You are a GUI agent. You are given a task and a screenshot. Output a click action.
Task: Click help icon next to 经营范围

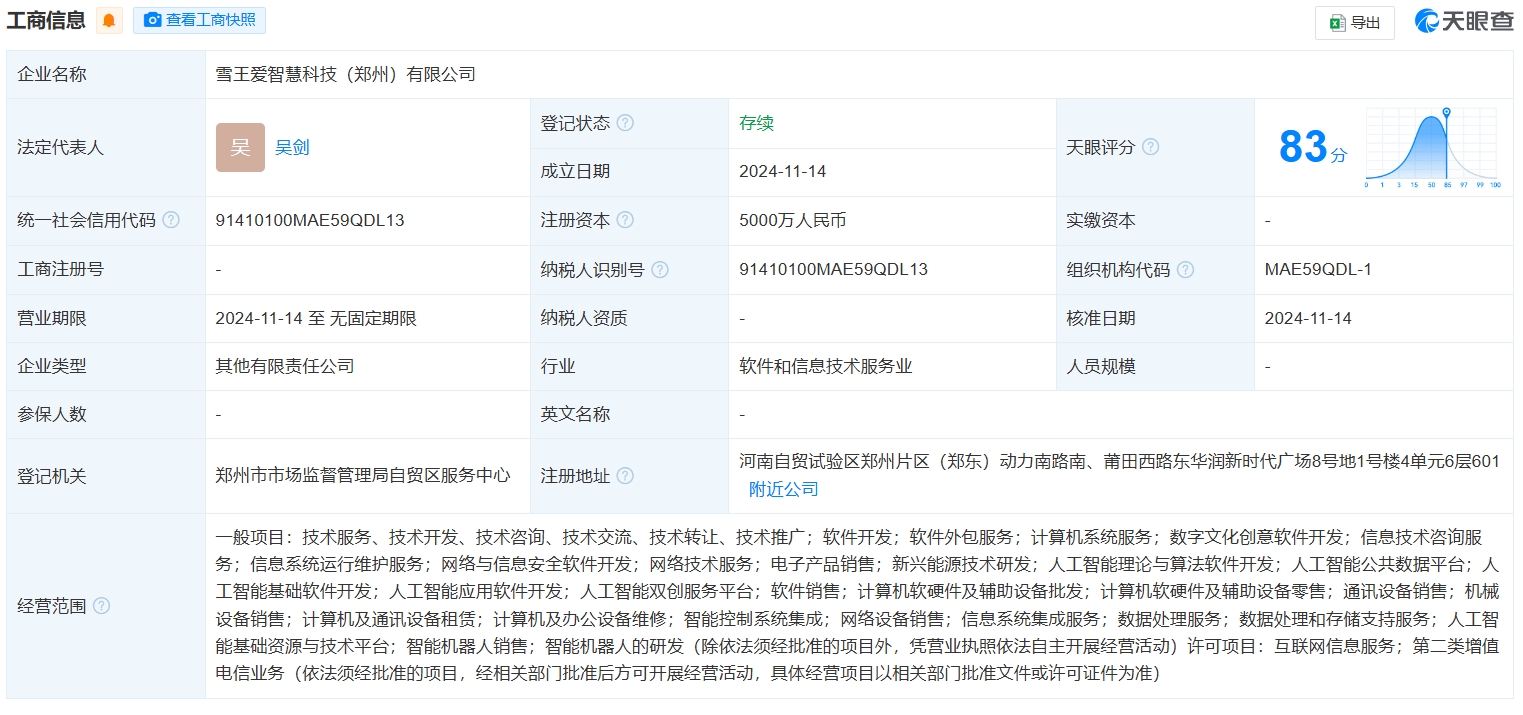coord(101,606)
